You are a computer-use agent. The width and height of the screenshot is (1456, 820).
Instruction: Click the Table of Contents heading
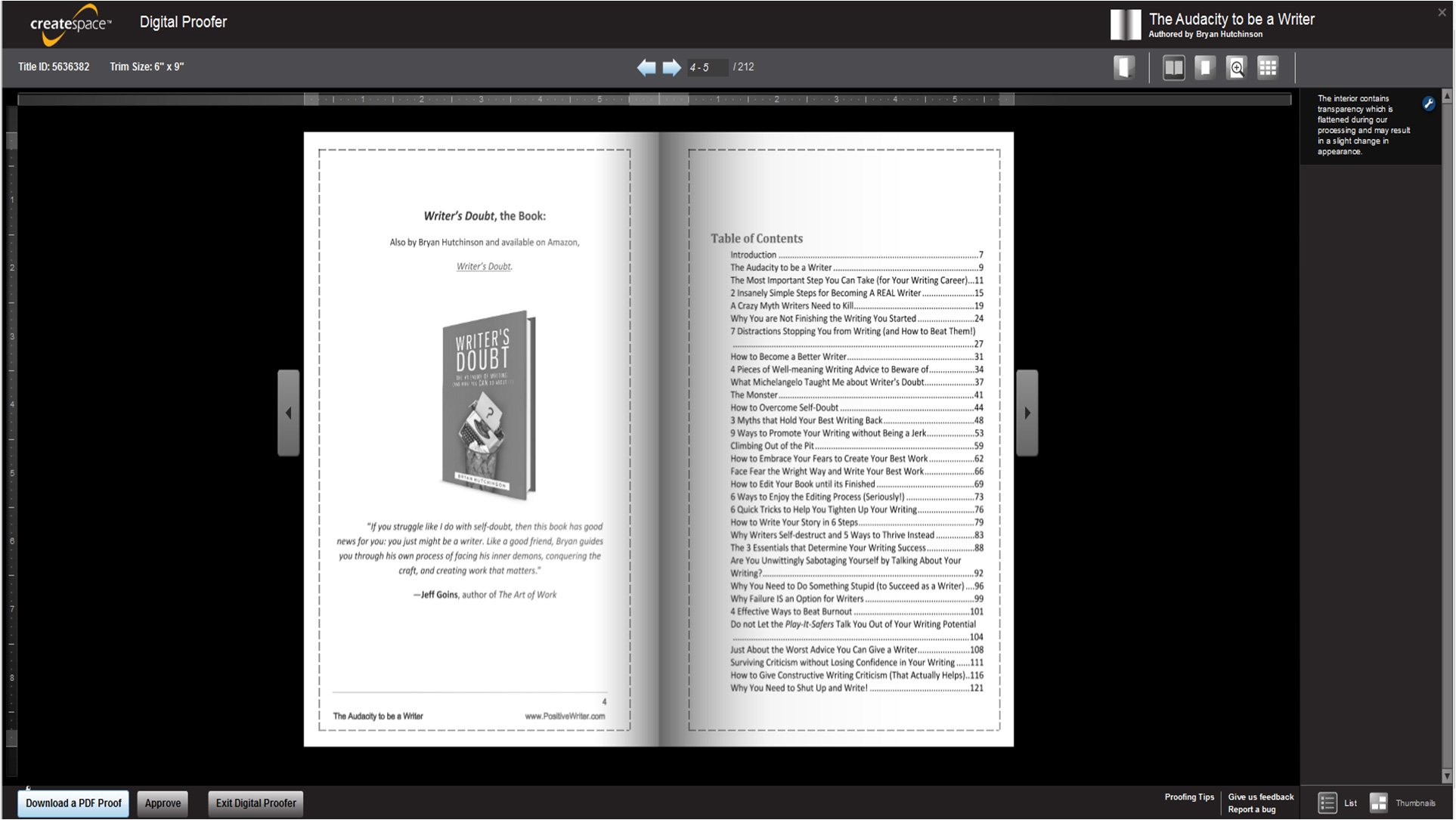[756, 238]
